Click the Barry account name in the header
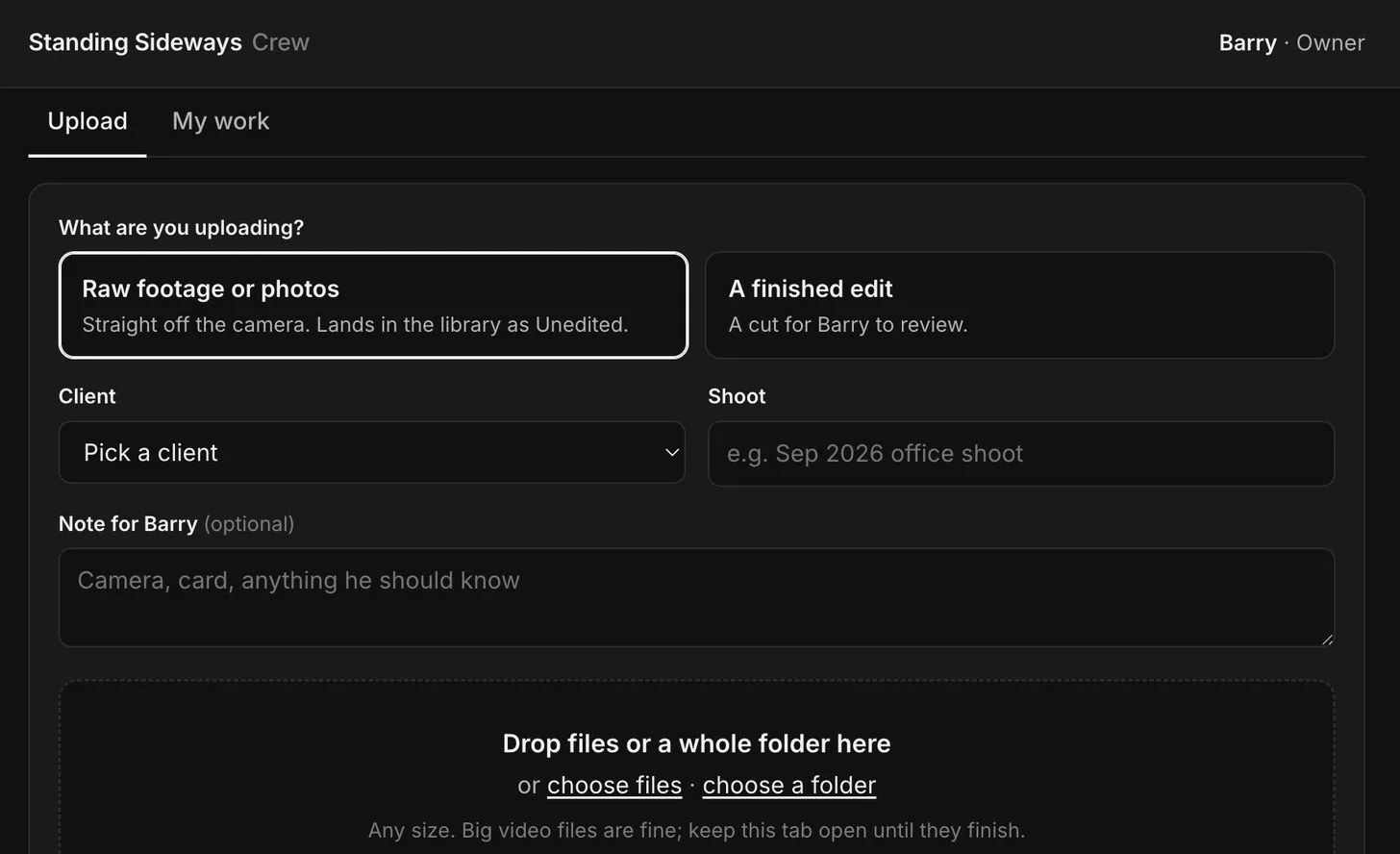1400x854 pixels. click(x=1247, y=43)
